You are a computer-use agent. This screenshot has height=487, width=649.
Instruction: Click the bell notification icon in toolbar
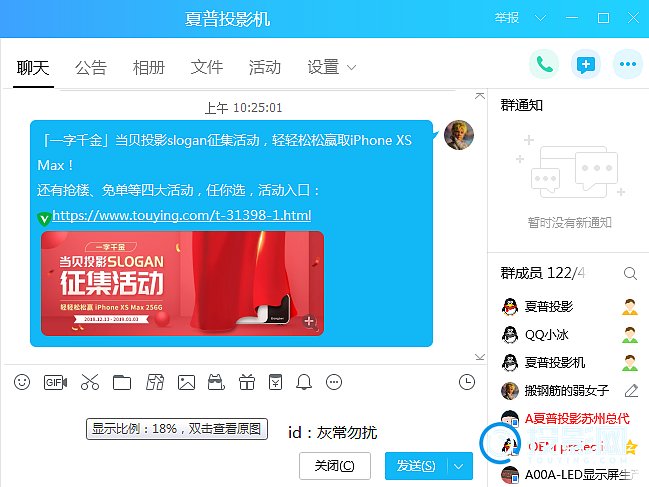(x=304, y=382)
